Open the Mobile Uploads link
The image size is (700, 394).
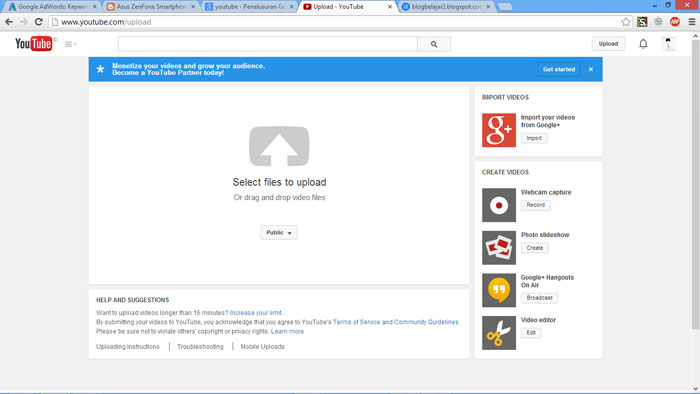[x=262, y=347]
